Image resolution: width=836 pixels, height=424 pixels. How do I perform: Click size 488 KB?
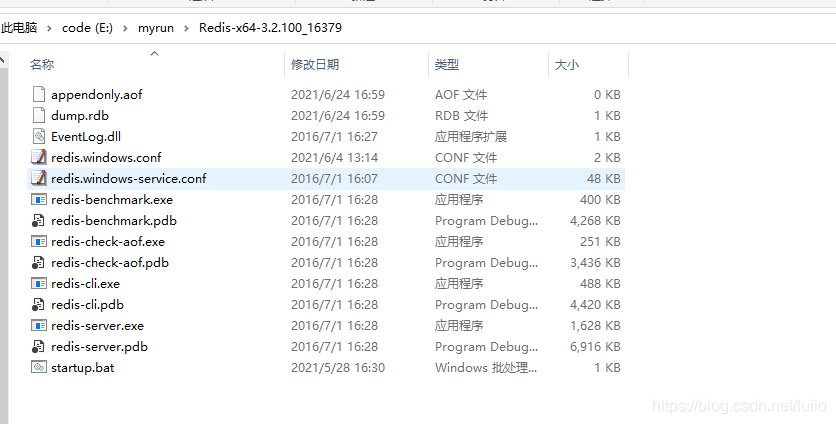coord(600,284)
